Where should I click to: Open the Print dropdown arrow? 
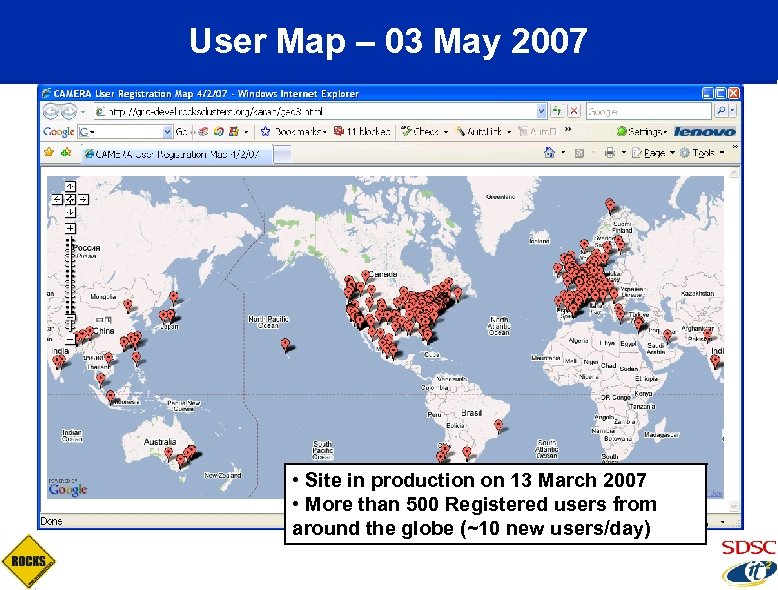624,153
